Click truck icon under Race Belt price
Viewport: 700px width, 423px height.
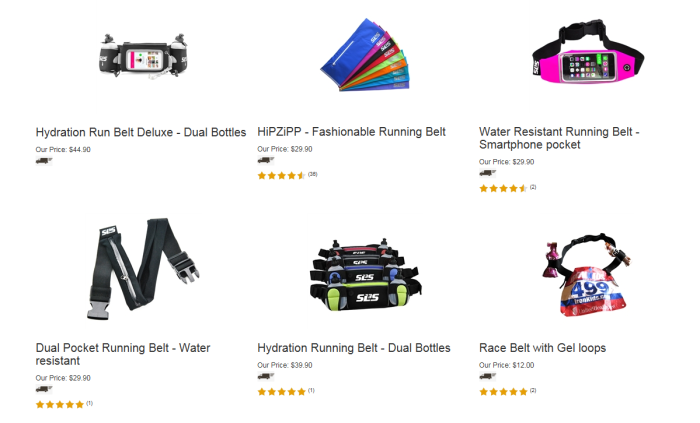coord(488,377)
